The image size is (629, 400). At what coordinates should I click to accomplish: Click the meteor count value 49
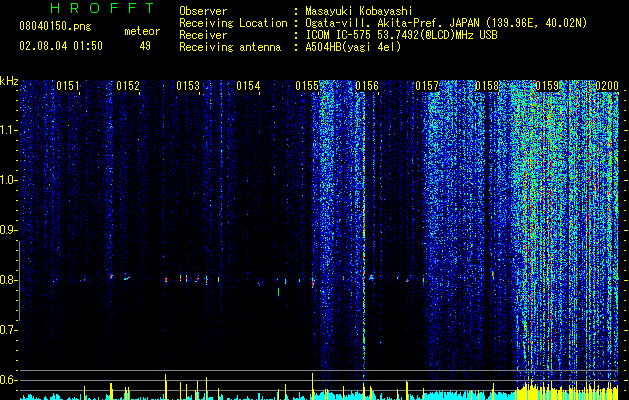[x=145, y=46]
